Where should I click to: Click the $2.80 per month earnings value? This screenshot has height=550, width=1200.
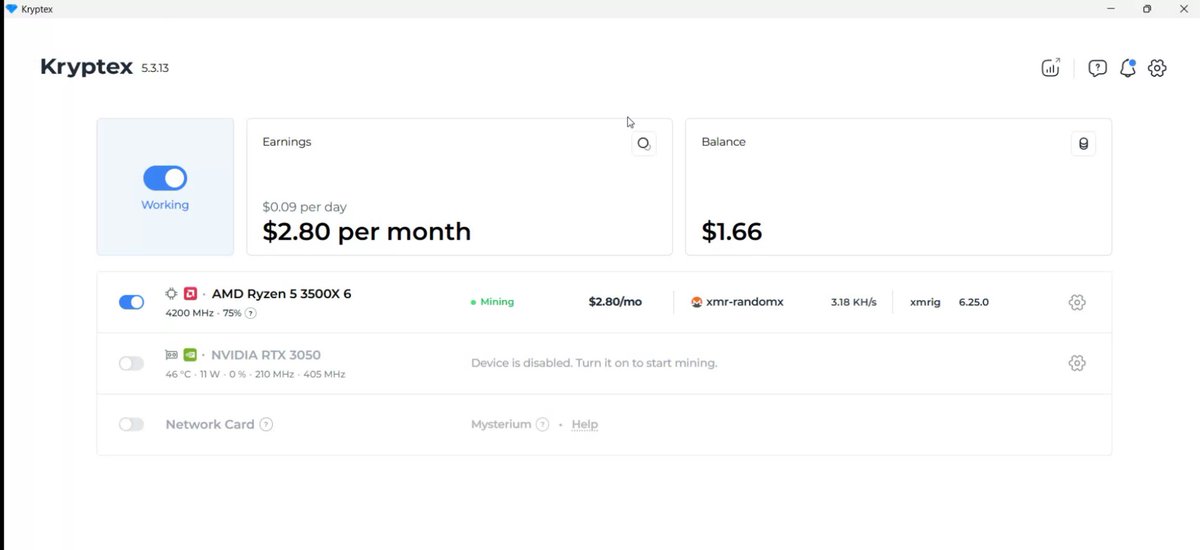point(366,232)
